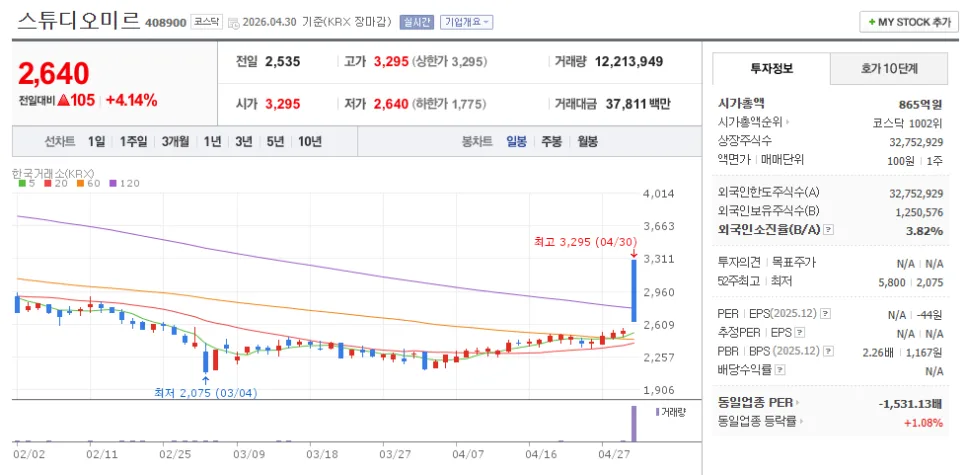
Task: Click the 선차트 label
Action: (60, 141)
